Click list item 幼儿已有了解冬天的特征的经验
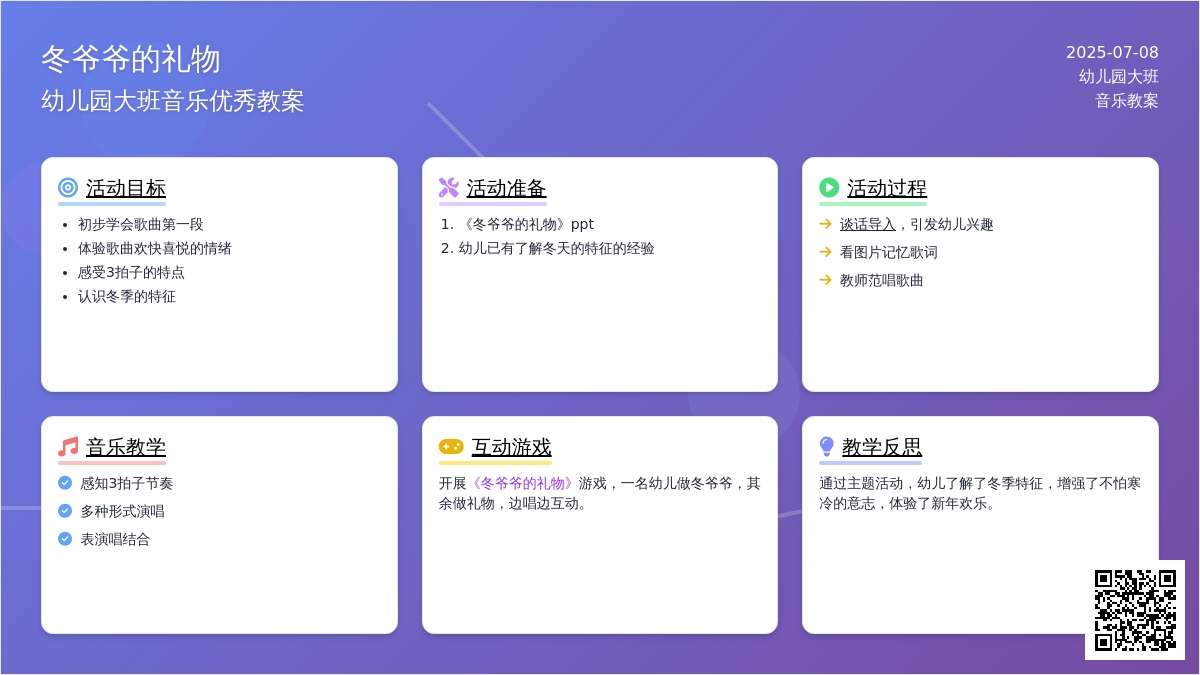 [557, 248]
